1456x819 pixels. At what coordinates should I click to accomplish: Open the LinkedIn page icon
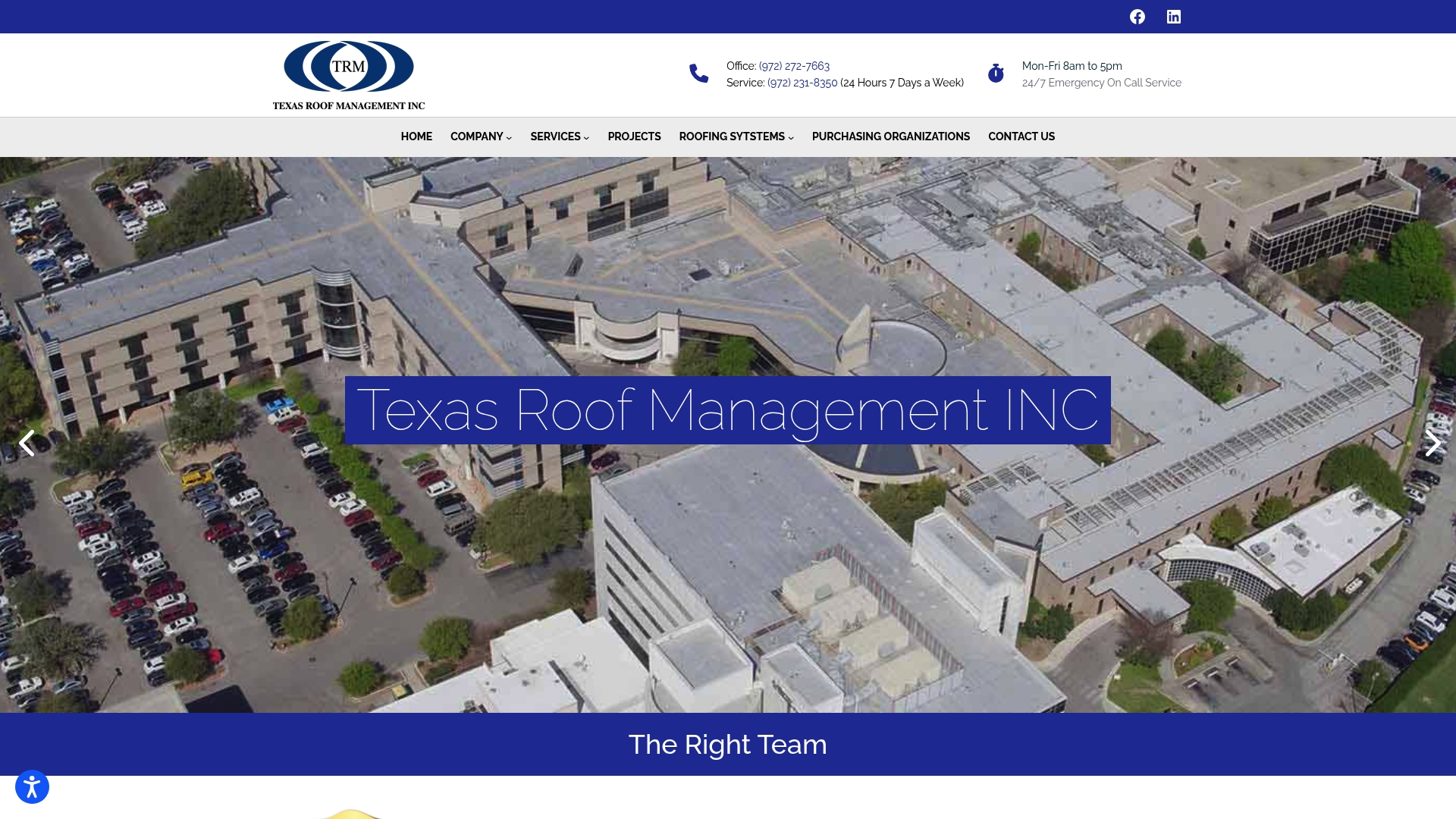click(x=1173, y=17)
